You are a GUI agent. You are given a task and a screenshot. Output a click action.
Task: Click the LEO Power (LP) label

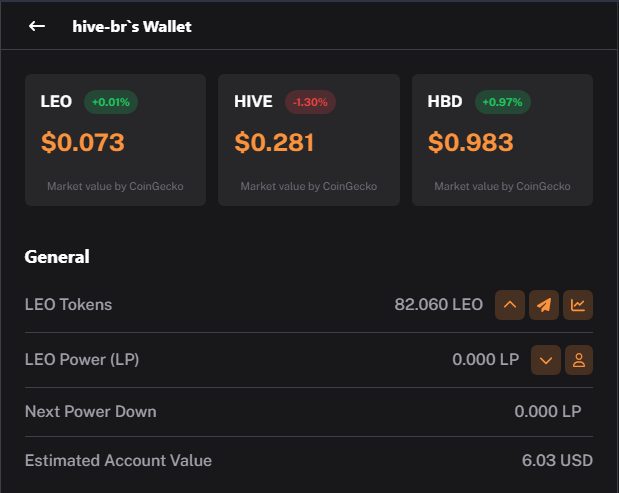point(82,360)
